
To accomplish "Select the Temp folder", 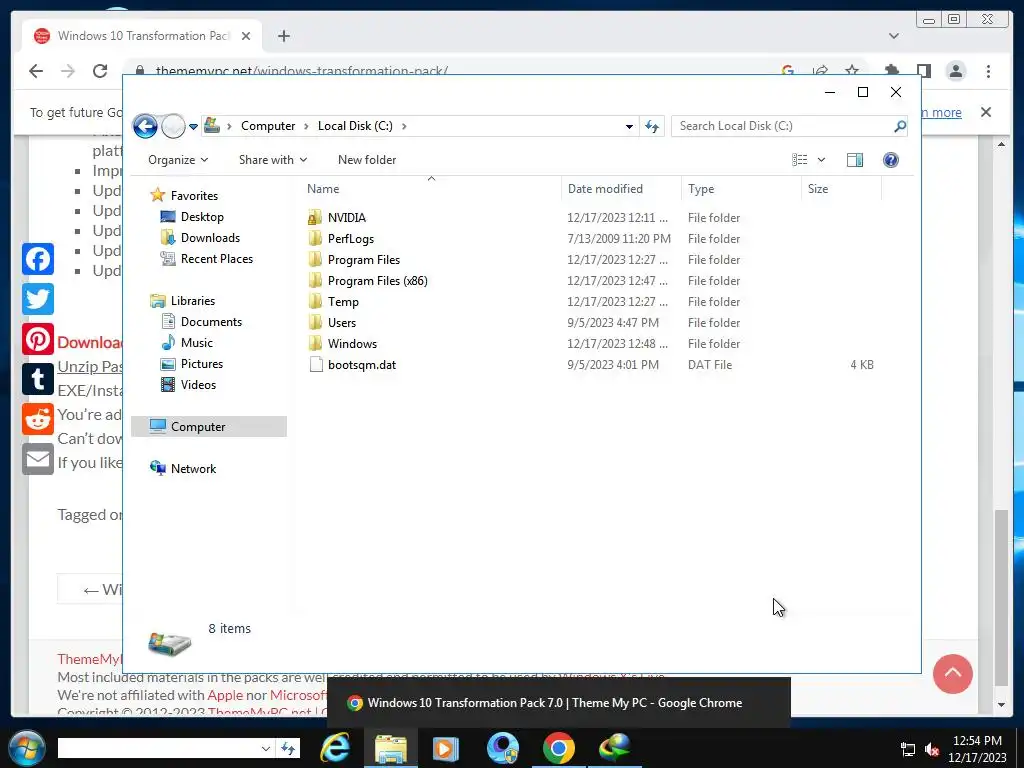I will (343, 302).
